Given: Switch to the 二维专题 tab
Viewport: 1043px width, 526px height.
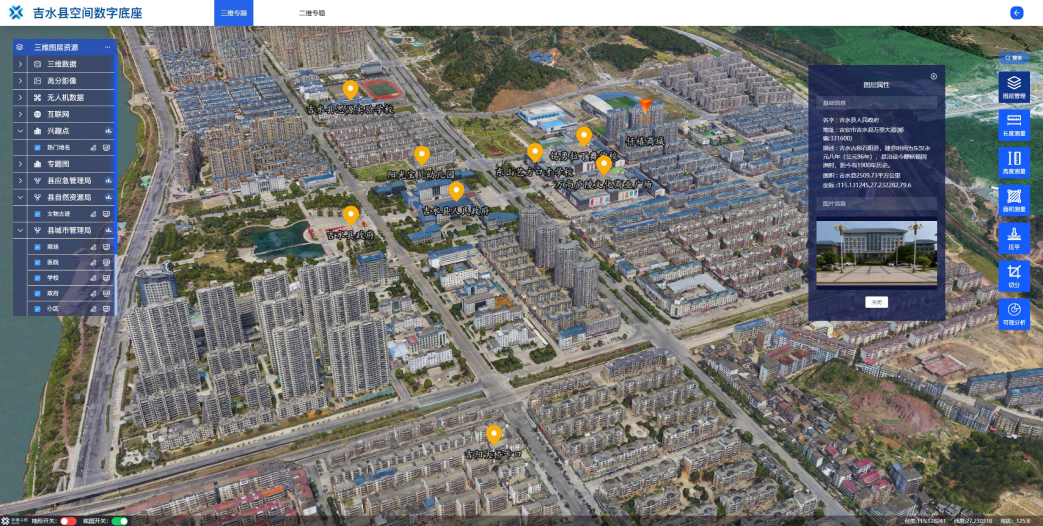Looking at the screenshot, I should 312,13.
